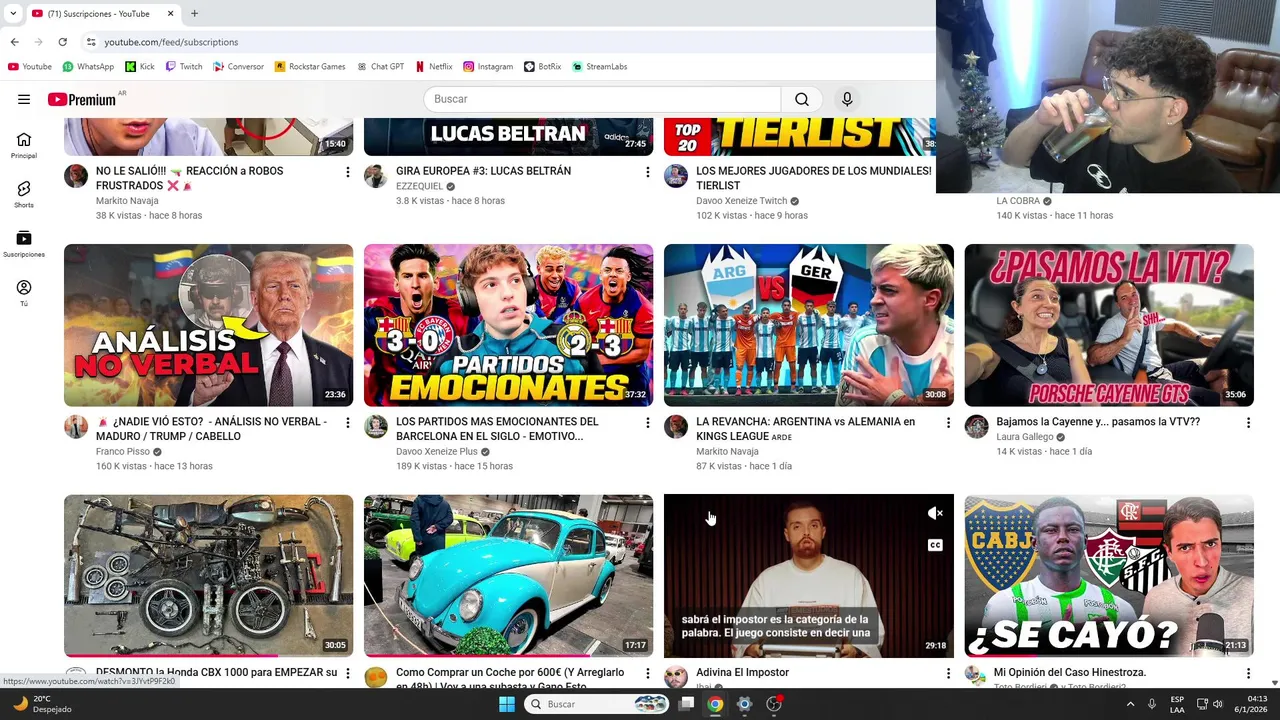Open StreamLabs bookmark
1280x720 pixels.
(600, 67)
